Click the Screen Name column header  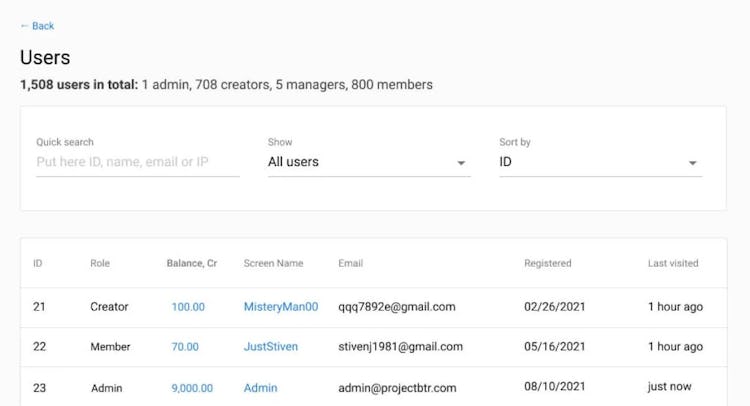tap(273, 264)
